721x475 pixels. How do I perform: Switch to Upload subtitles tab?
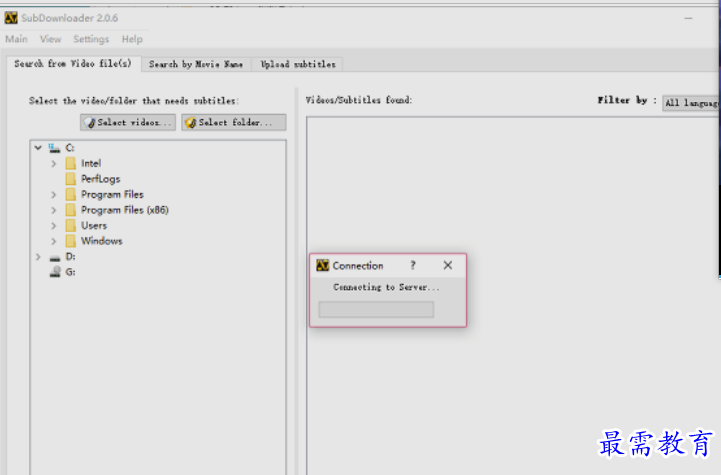point(298,64)
